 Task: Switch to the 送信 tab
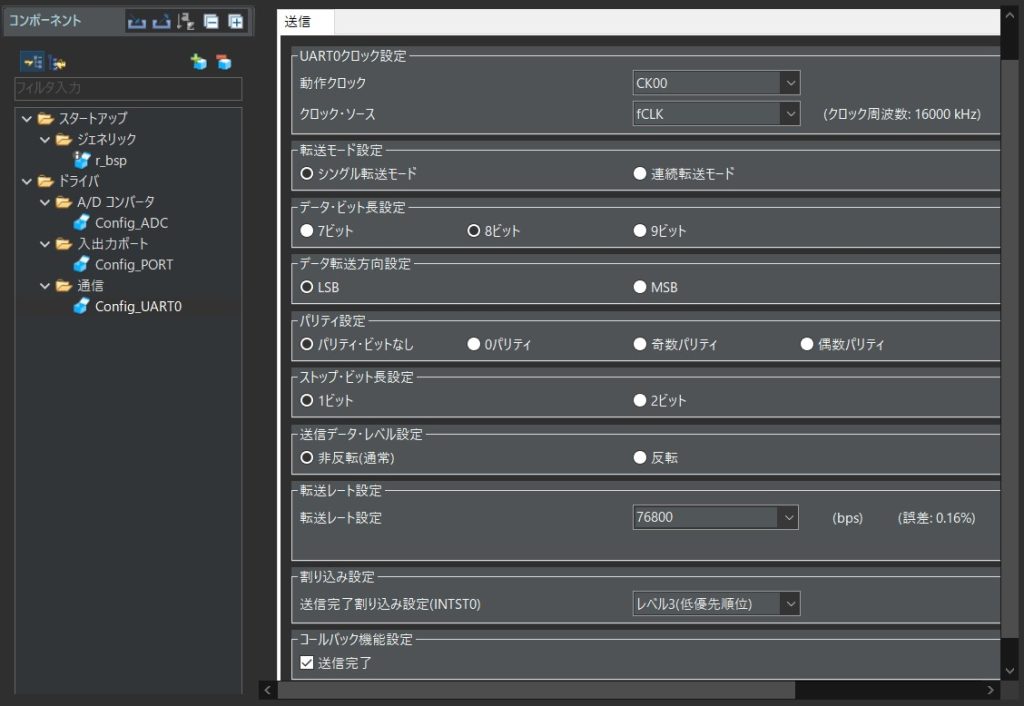click(x=304, y=22)
